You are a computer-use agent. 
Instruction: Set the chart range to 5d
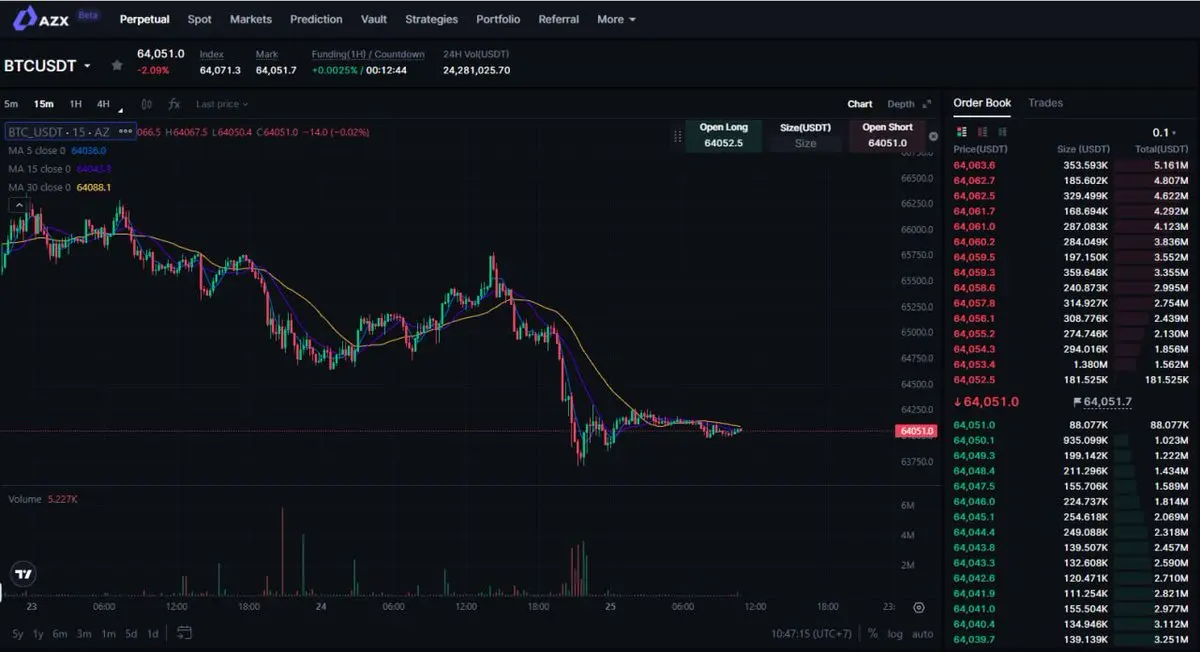(131, 633)
